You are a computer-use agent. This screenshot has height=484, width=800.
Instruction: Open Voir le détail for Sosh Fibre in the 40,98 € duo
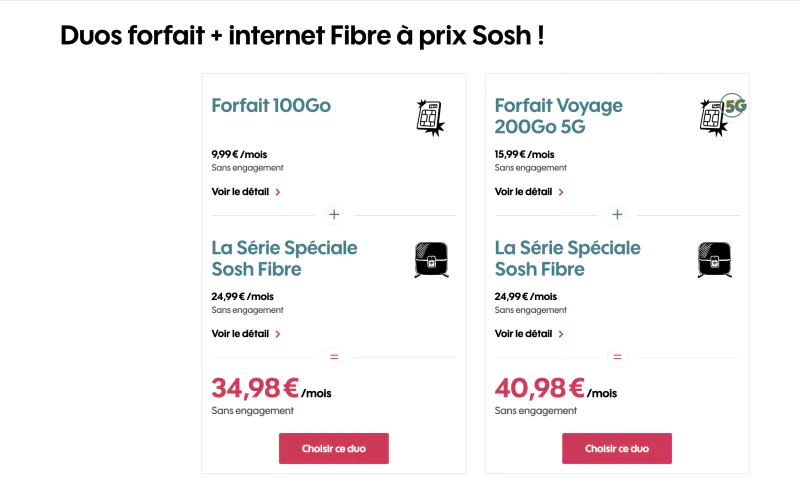coord(529,334)
